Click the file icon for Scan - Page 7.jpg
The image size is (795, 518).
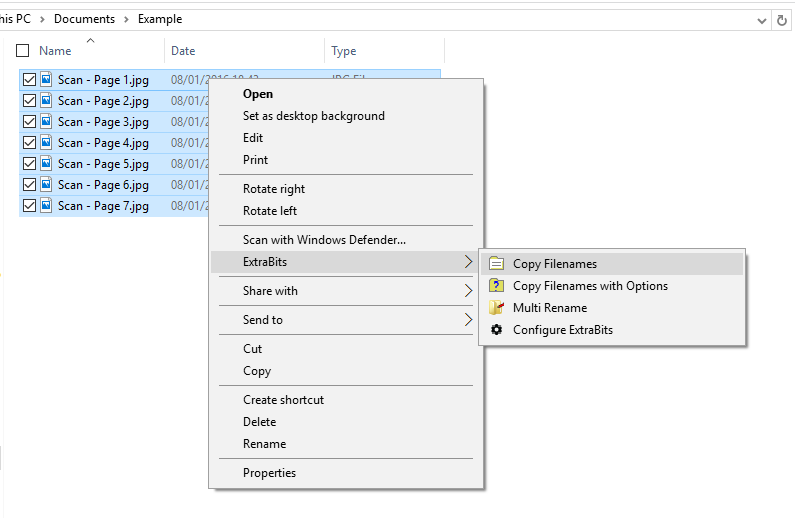46,206
